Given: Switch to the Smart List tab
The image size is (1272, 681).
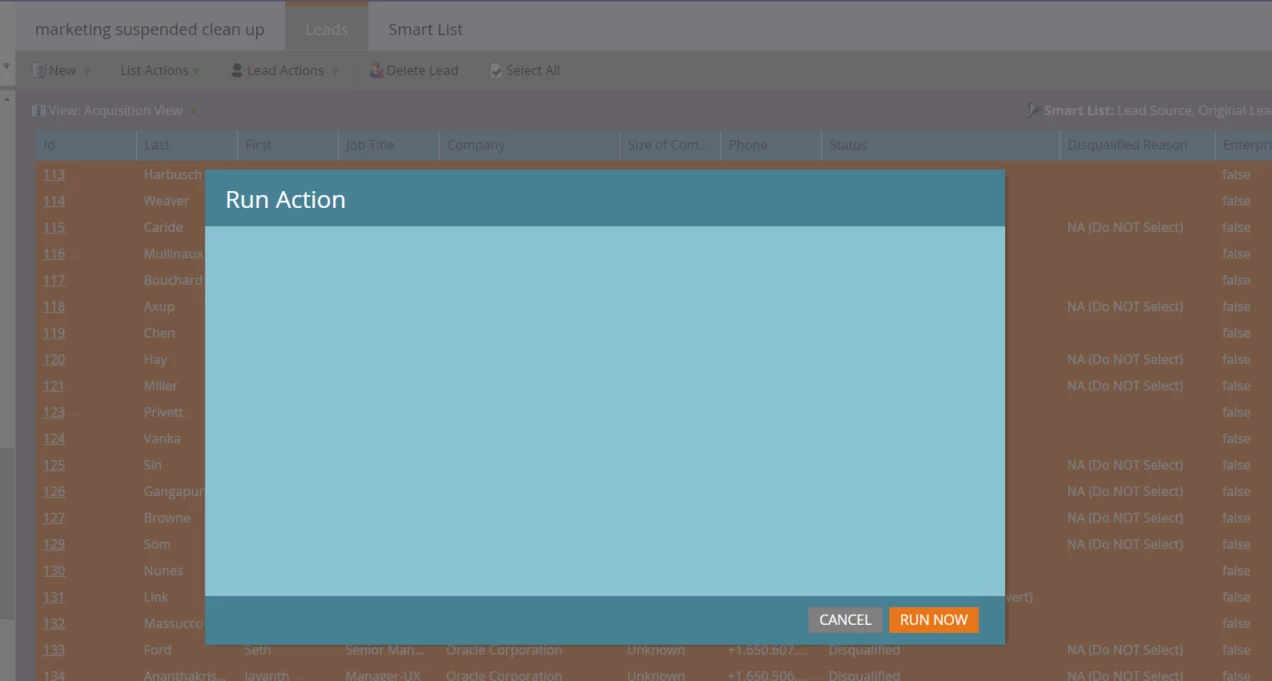Looking at the screenshot, I should click(425, 29).
